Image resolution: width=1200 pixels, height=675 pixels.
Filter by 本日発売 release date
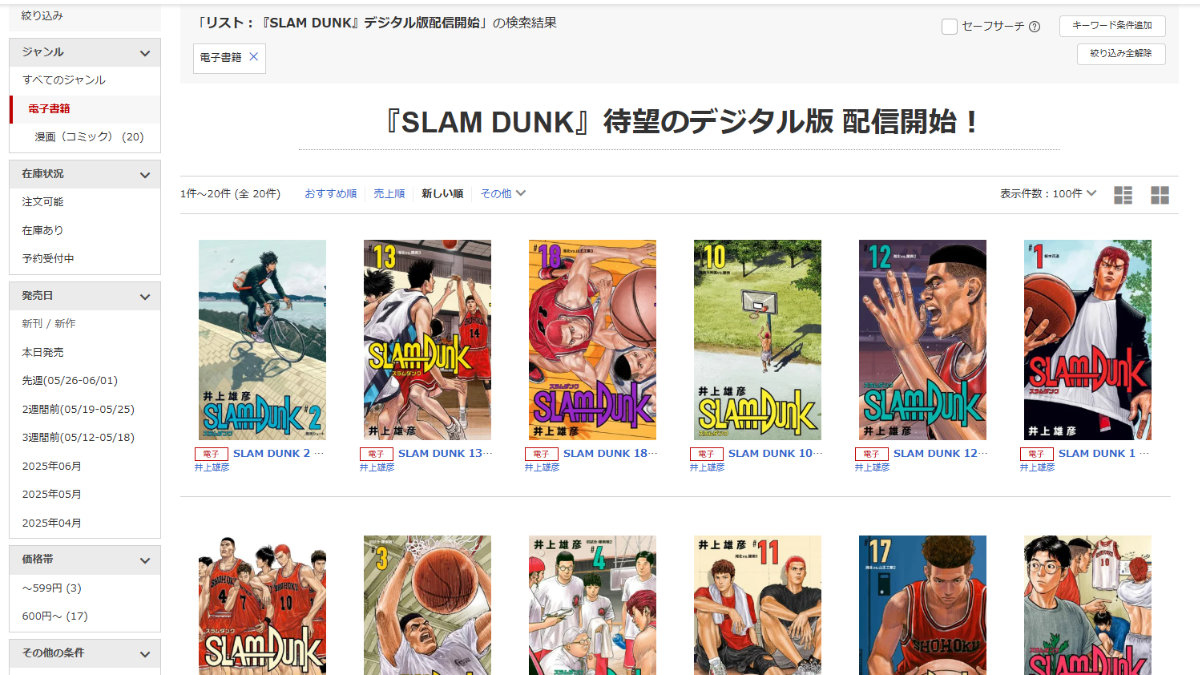pos(43,353)
